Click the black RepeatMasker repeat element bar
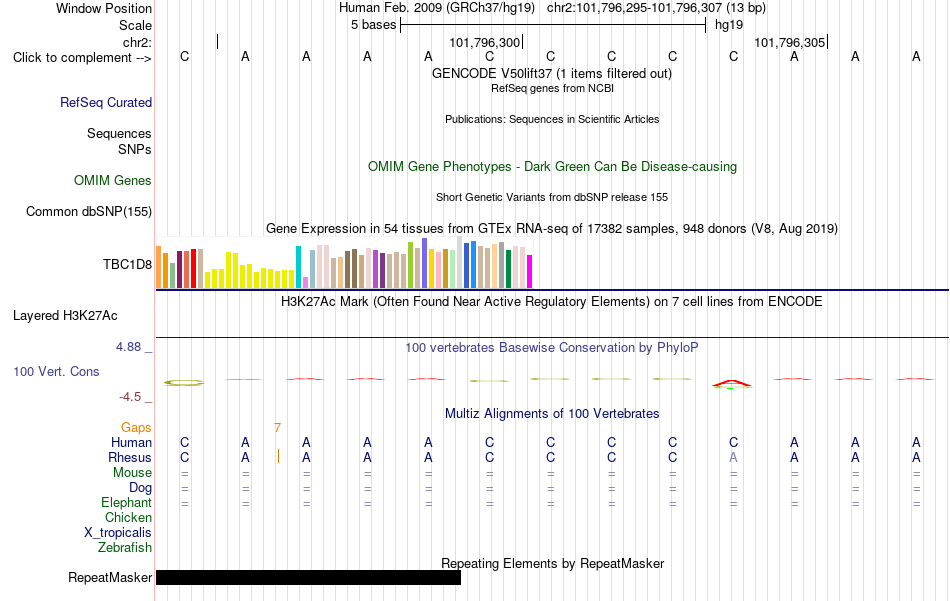Screen dimensions: 950x601 (x=308, y=577)
